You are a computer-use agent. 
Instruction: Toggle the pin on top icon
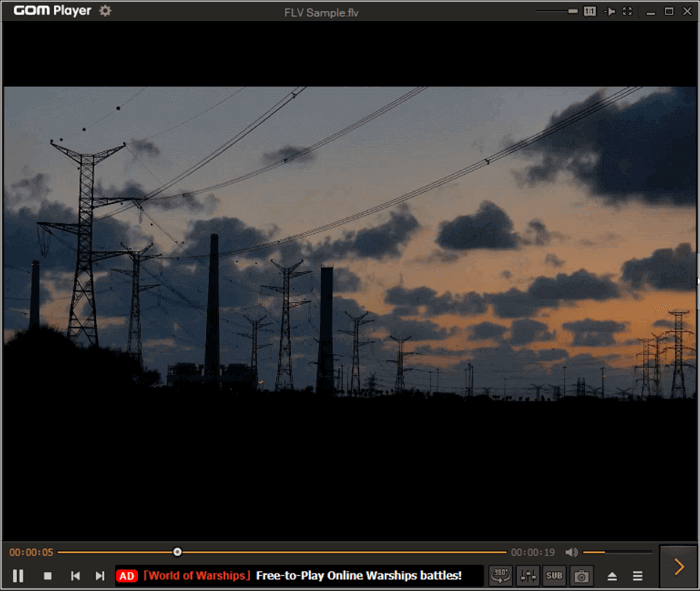coord(608,11)
